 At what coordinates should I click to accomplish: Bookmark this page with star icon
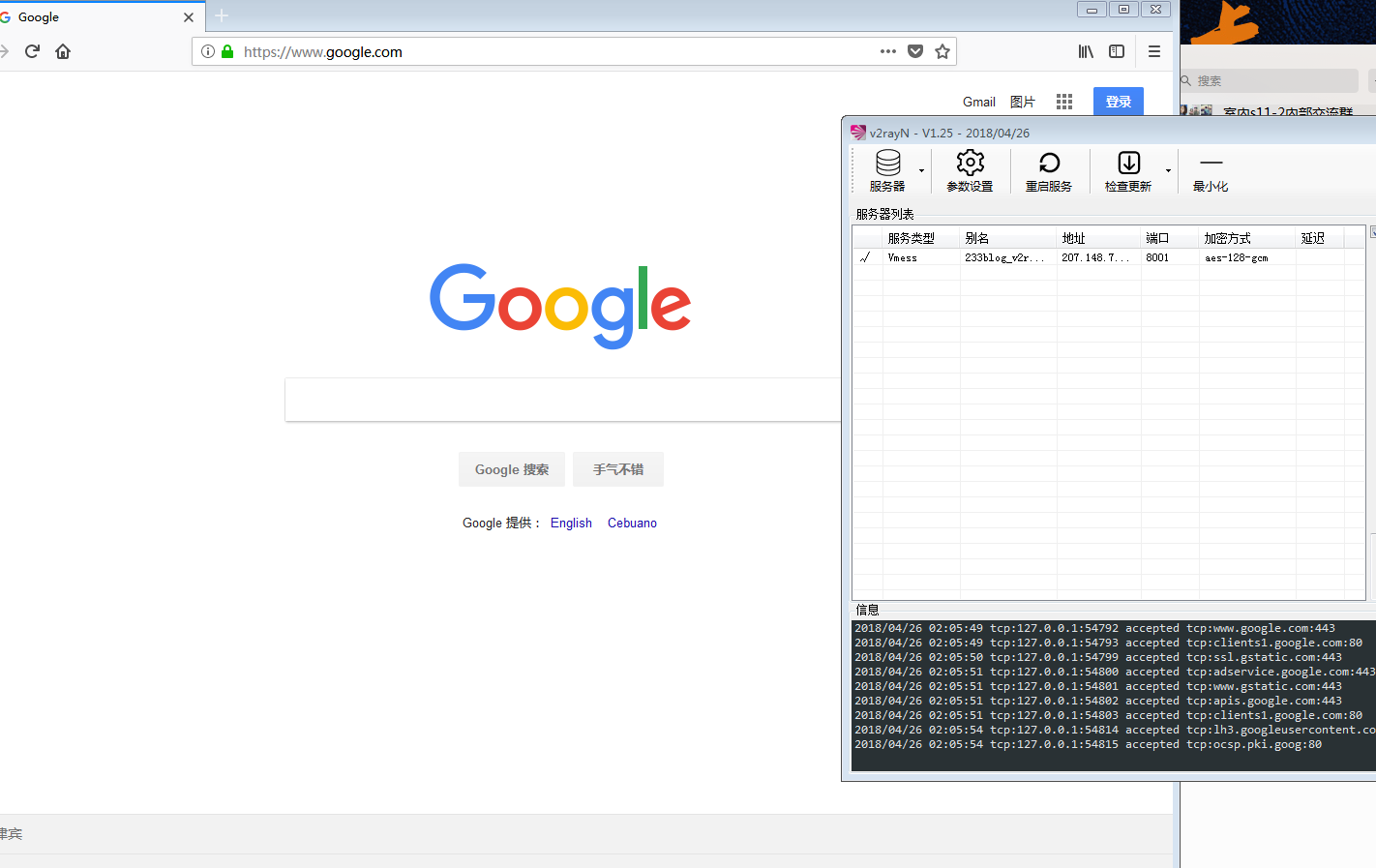click(942, 51)
